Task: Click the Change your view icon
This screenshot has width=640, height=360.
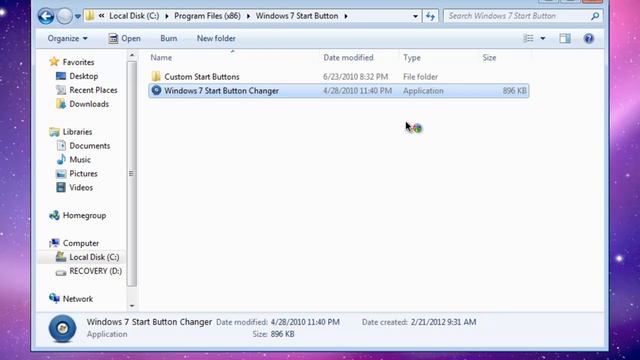Action: pos(529,38)
